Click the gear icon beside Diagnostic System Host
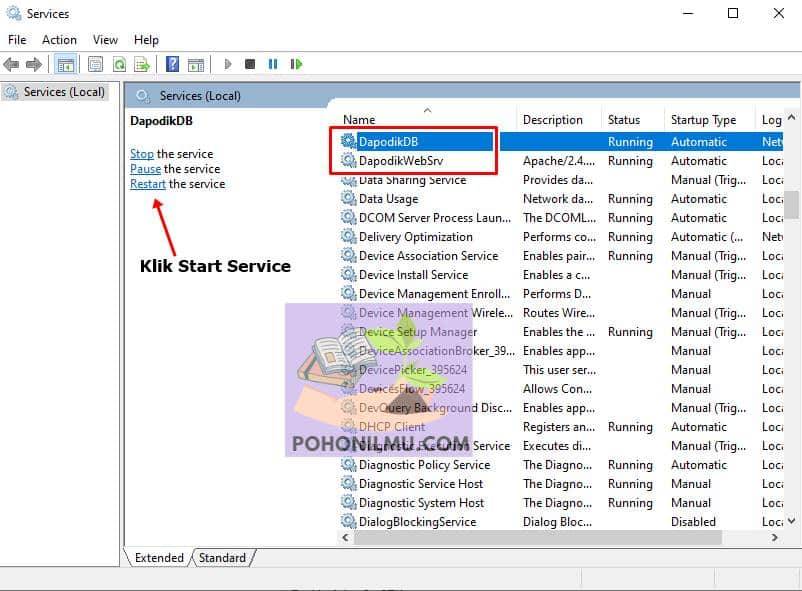The width and height of the screenshot is (802, 591). (x=348, y=502)
